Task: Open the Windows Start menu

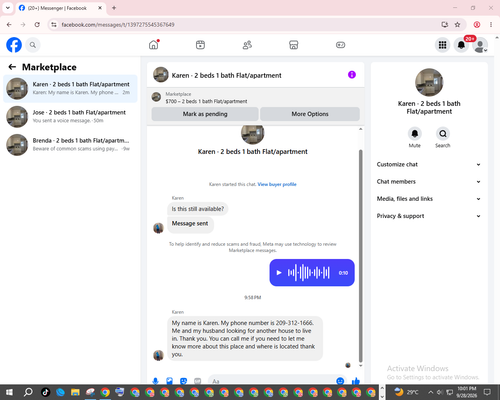Action: tap(9, 392)
